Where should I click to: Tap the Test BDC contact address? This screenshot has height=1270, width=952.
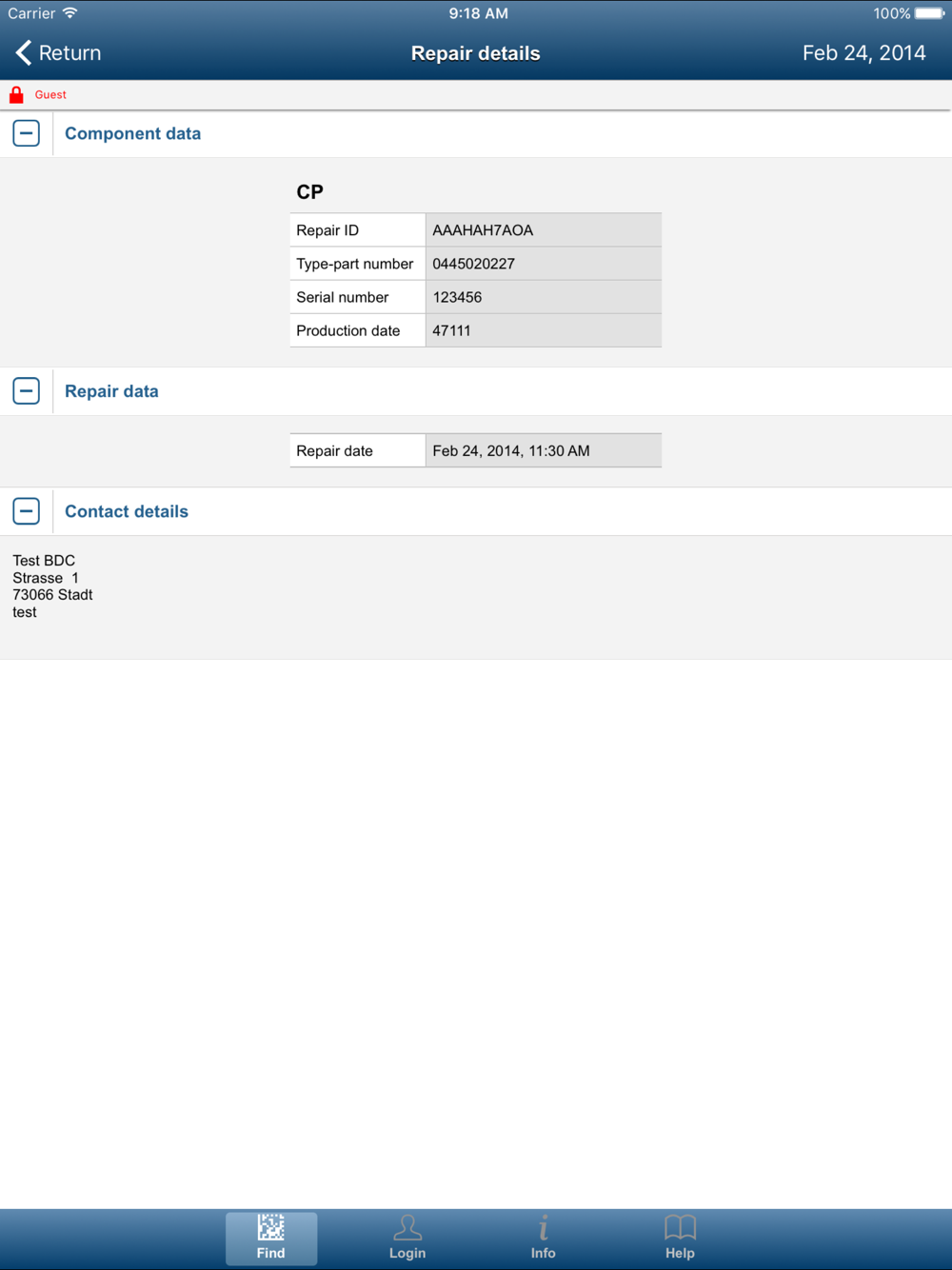[x=52, y=586]
